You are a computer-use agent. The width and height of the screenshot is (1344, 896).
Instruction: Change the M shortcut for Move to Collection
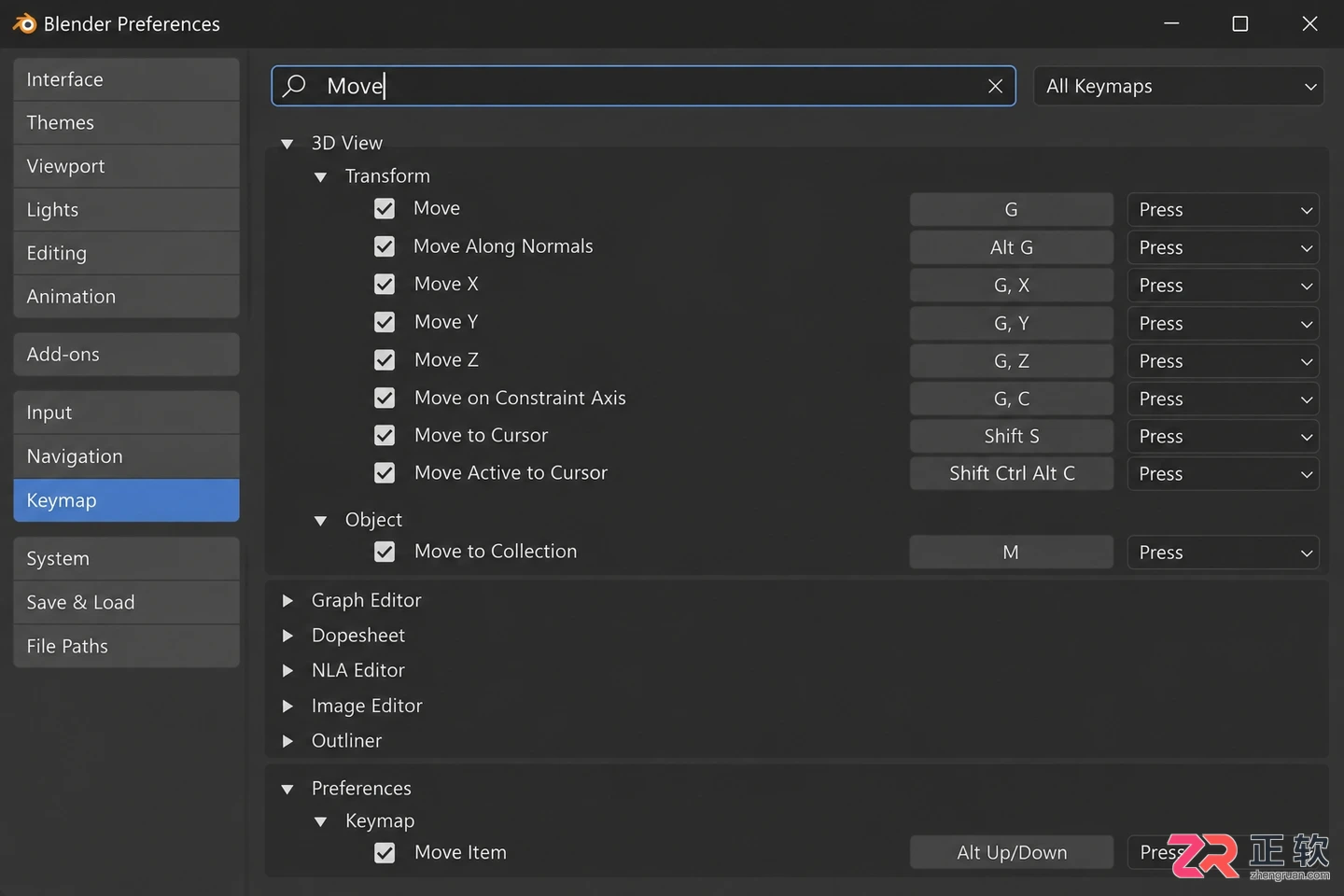click(x=1012, y=552)
